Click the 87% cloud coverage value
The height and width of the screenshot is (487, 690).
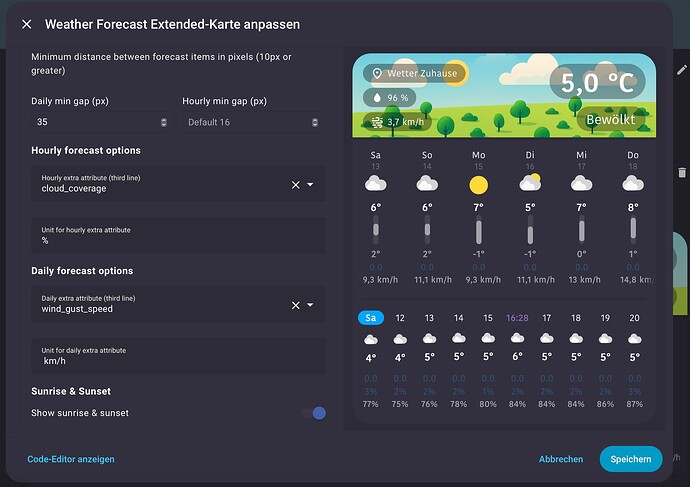(x=635, y=404)
